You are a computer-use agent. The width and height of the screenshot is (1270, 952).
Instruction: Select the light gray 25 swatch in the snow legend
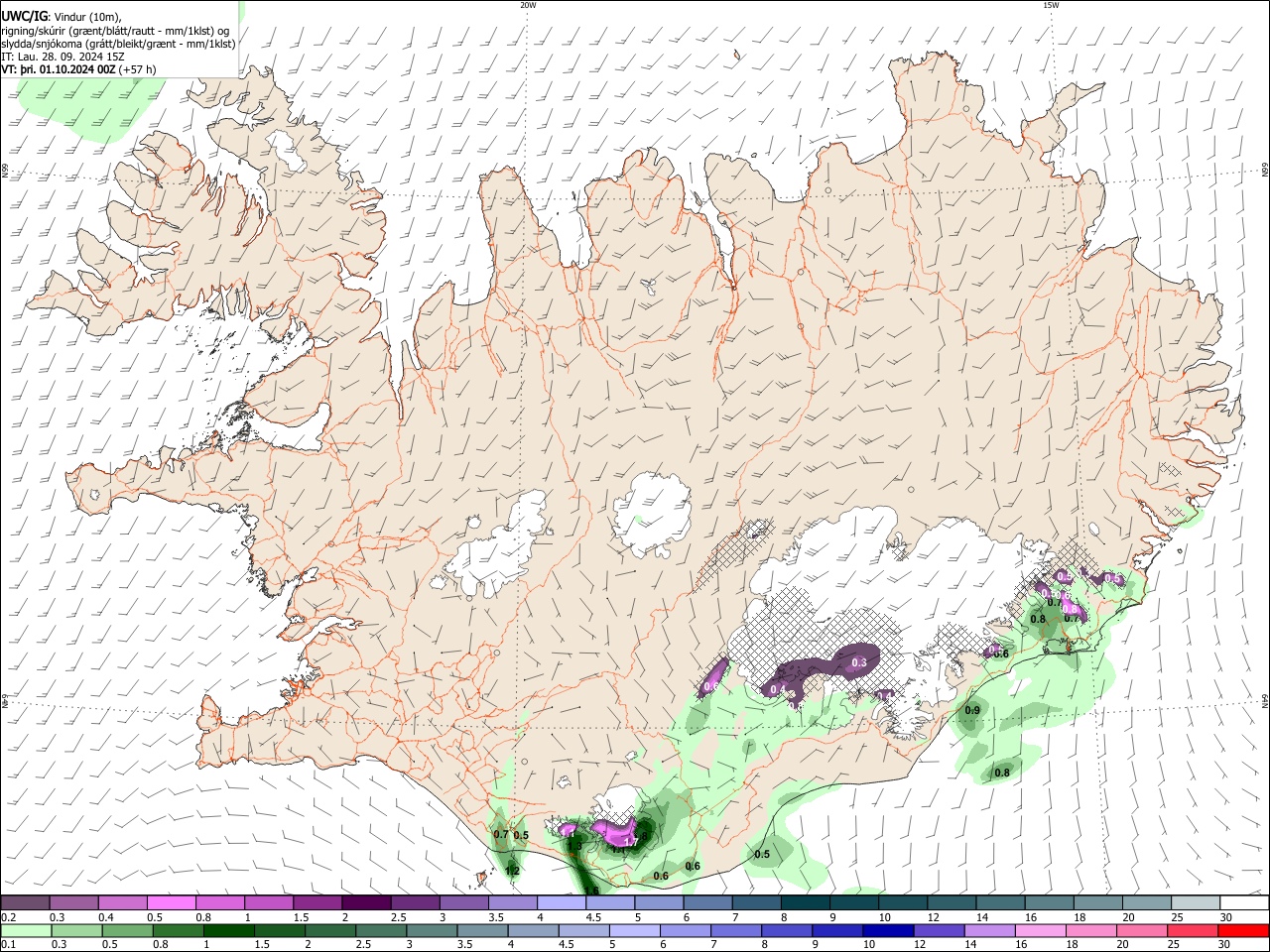[1196, 903]
